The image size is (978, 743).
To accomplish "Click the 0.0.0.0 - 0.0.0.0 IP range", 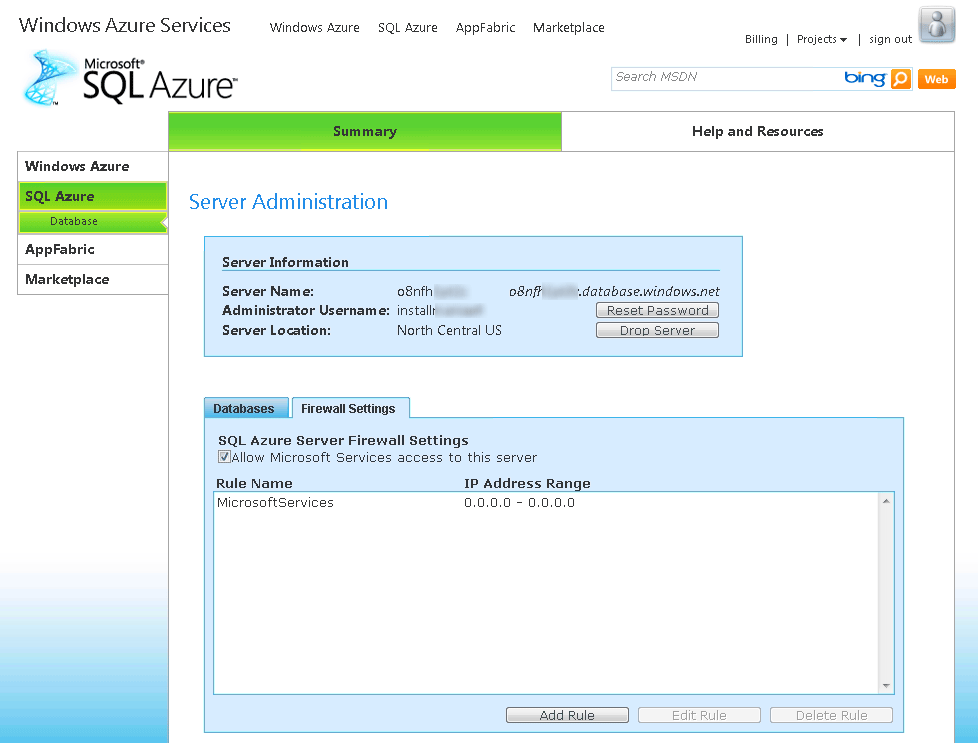I will [519, 503].
